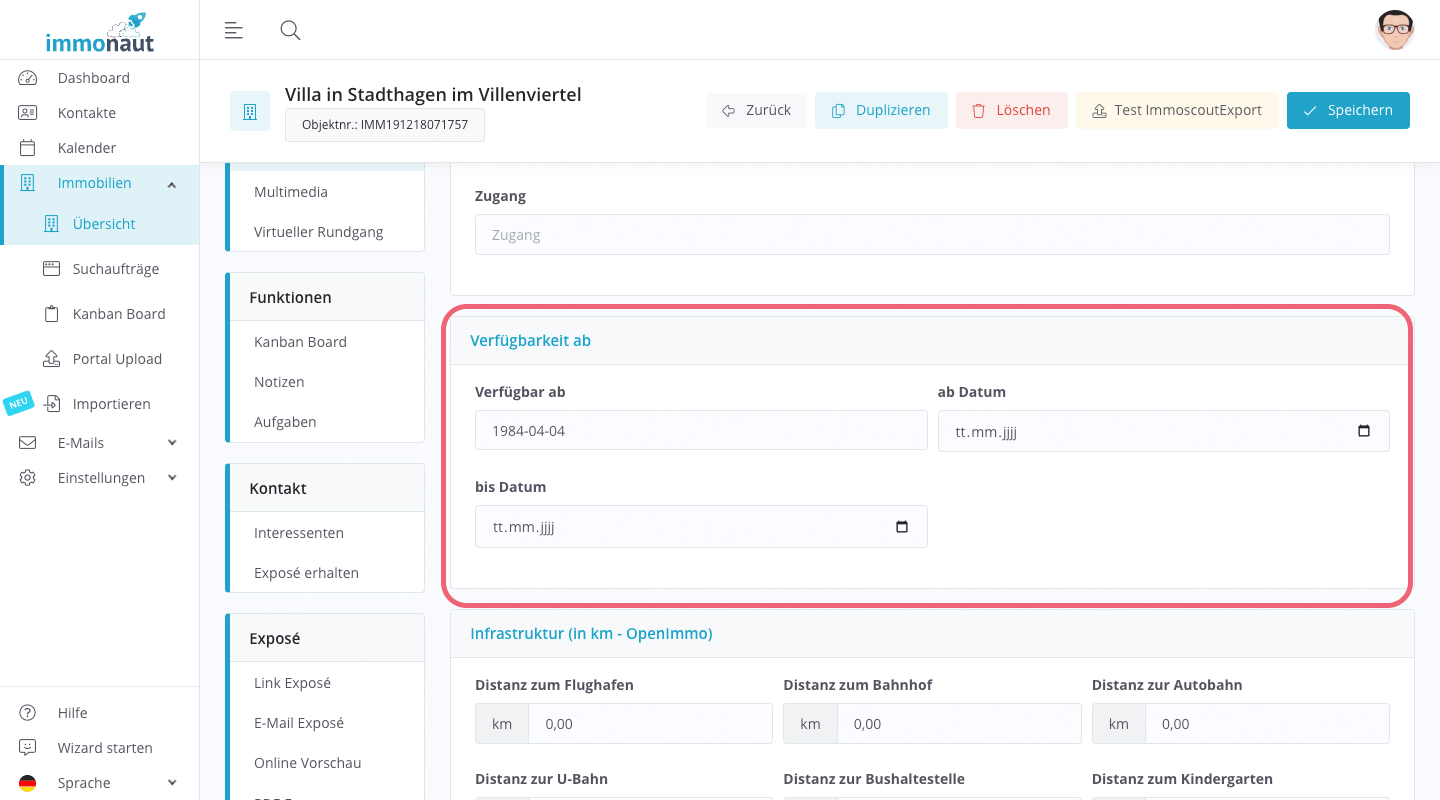1440x800 pixels.
Task: Collapse the Immobilien menu section
Action: tap(172, 184)
